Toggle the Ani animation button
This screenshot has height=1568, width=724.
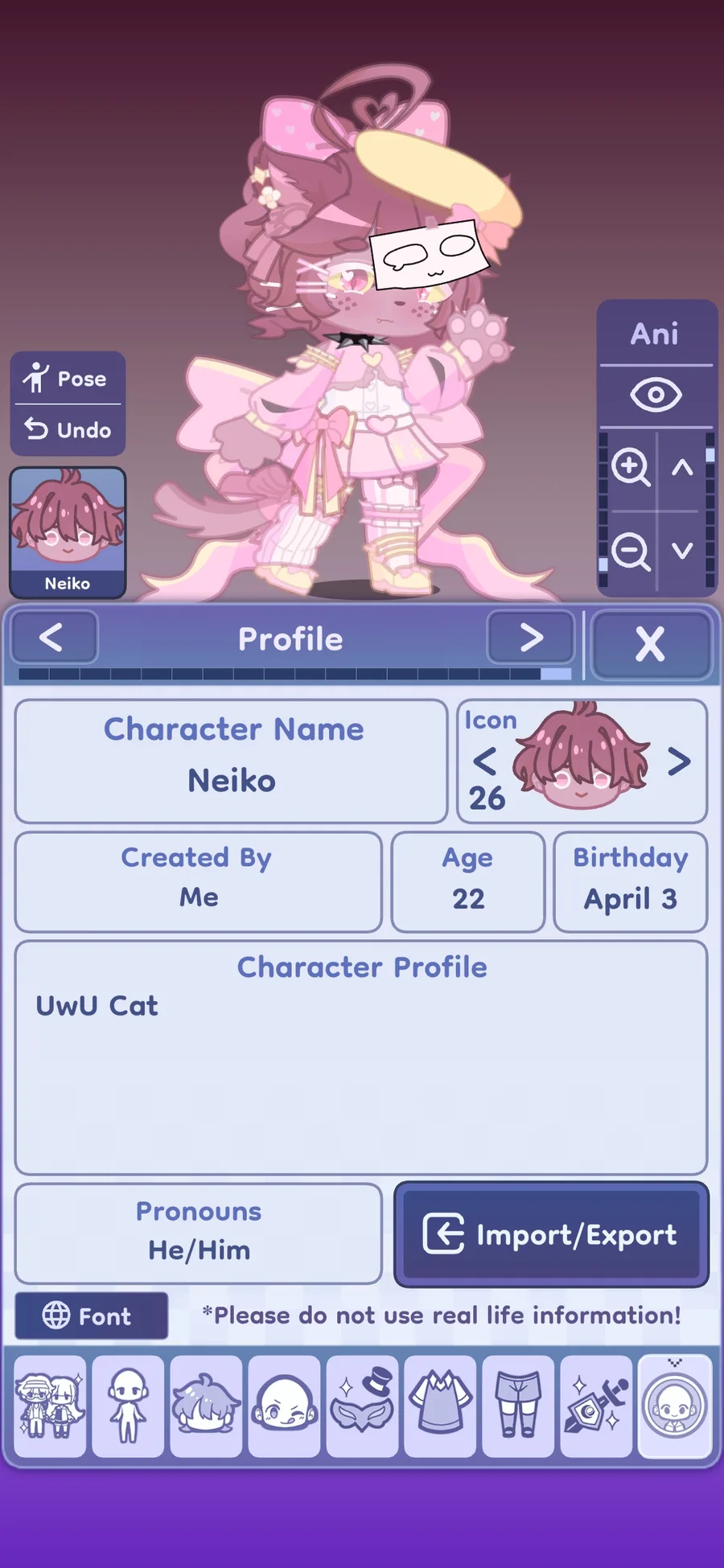655,334
